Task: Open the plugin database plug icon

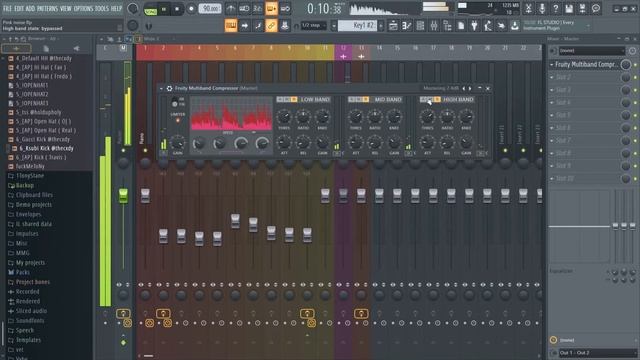Action: tap(474, 26)
